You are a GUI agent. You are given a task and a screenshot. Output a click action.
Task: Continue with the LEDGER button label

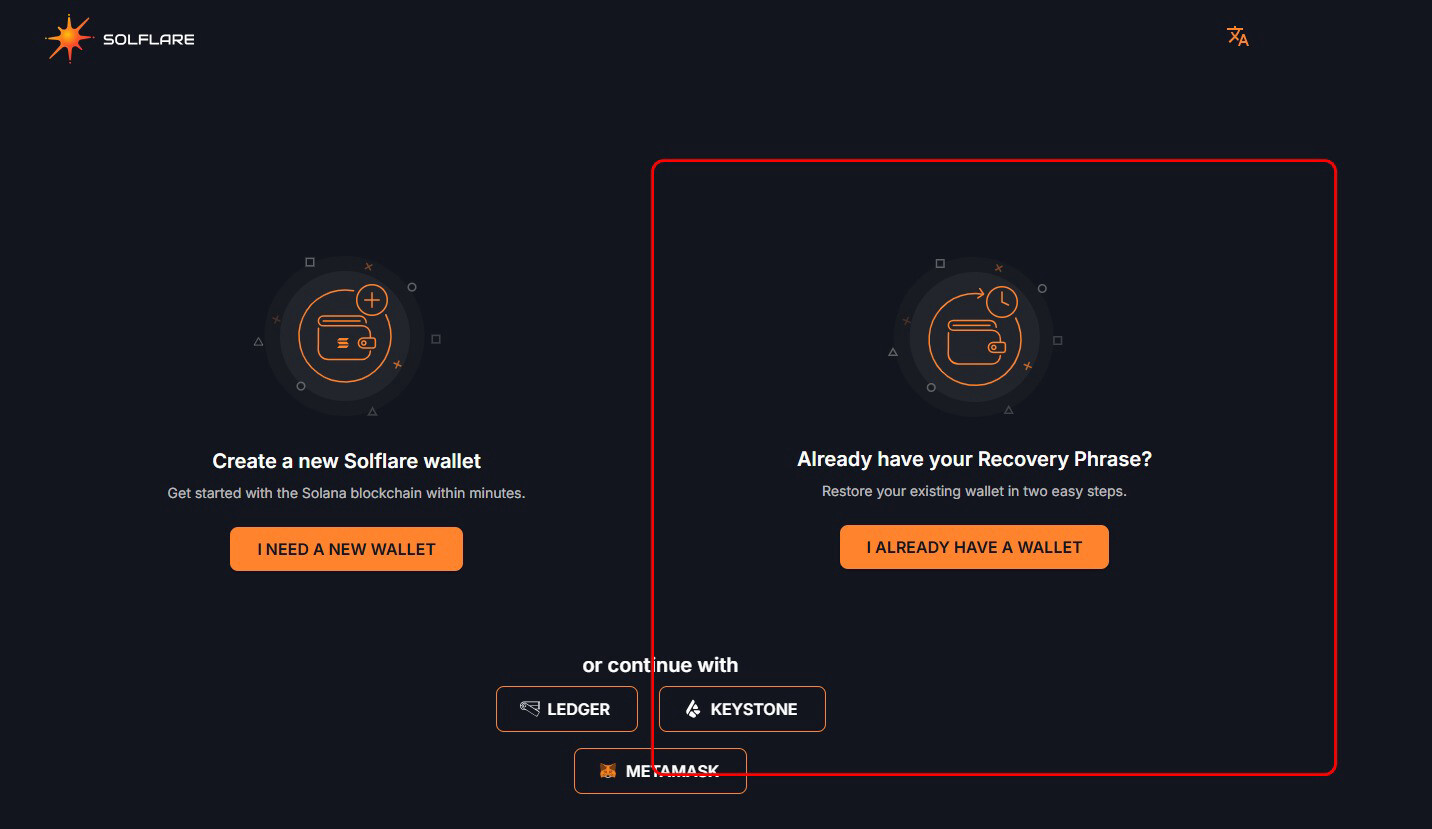(x=578, y=709)
